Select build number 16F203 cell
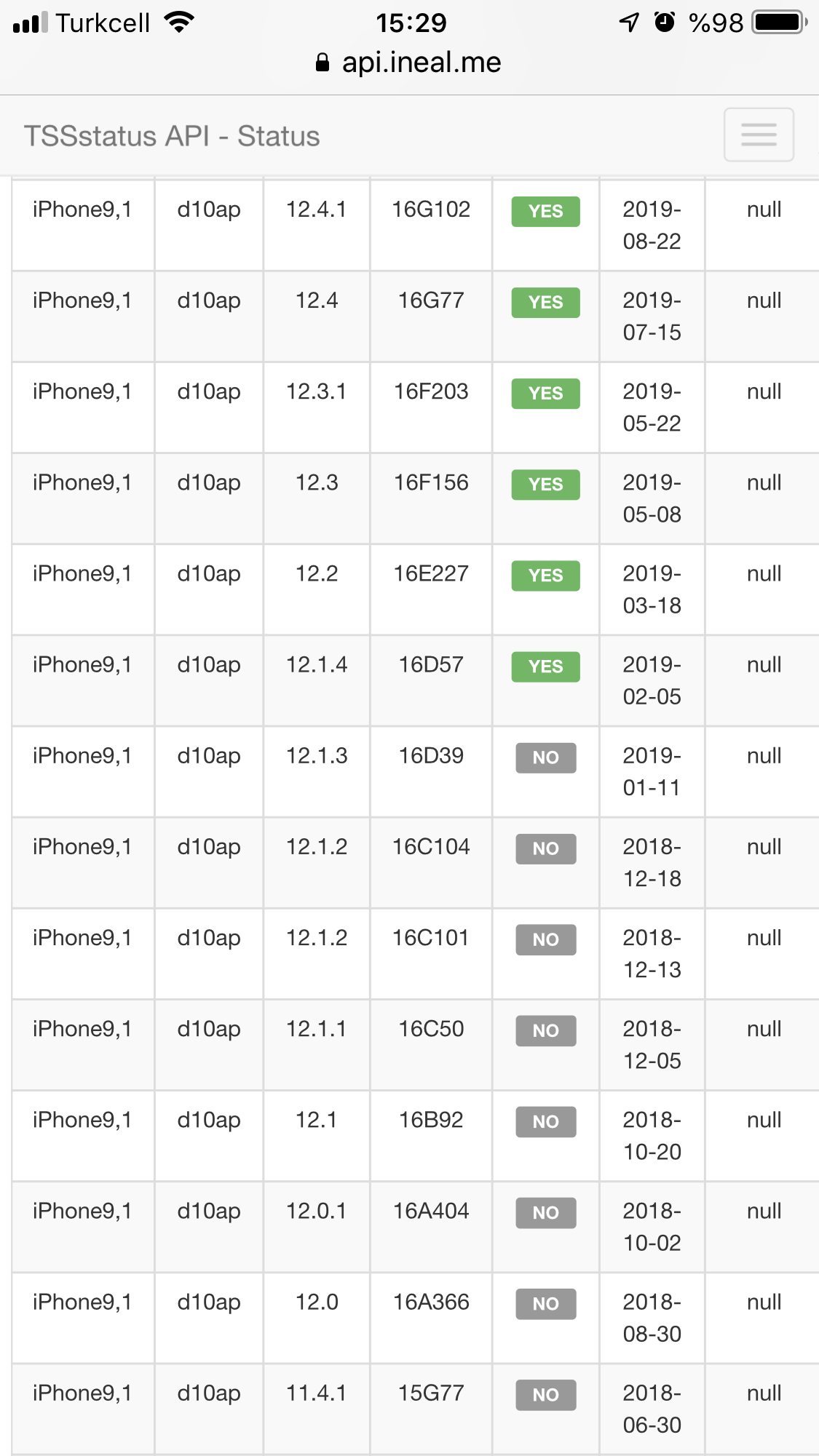The width and height of the screenshot is (819, 1456). point(431,407)
